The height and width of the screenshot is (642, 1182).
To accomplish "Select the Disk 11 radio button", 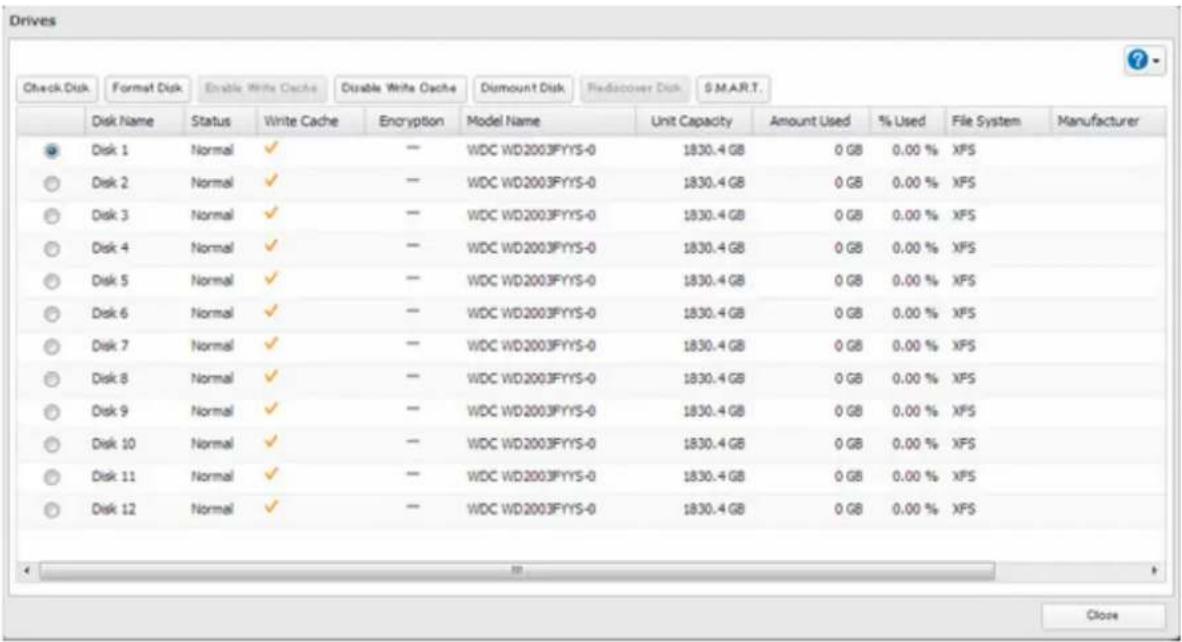I will click(x=51, y=477).
